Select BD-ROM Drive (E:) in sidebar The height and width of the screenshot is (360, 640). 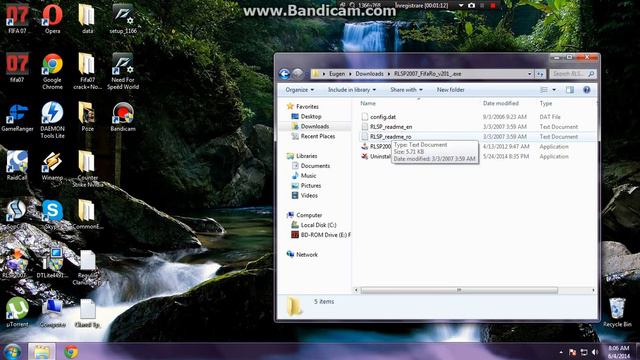point(321,235)
